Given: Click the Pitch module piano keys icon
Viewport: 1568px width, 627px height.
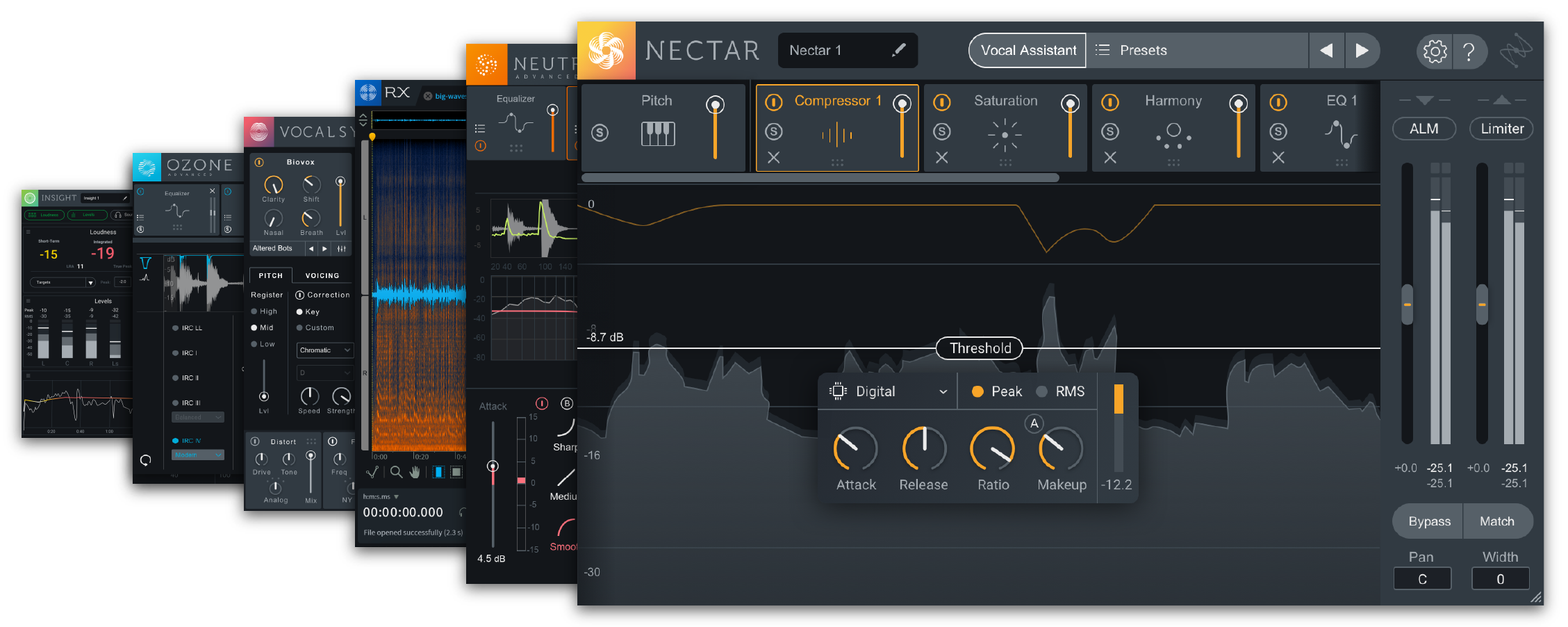Looking at the screenshot, I should point(657,133).
